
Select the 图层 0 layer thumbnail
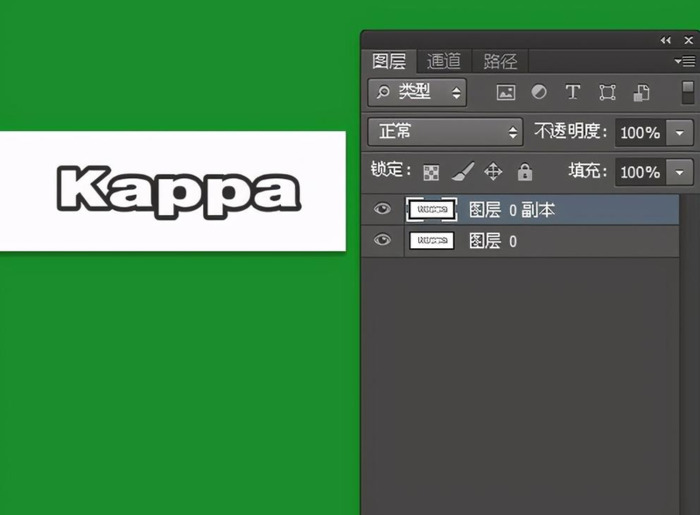click(432, 241)
